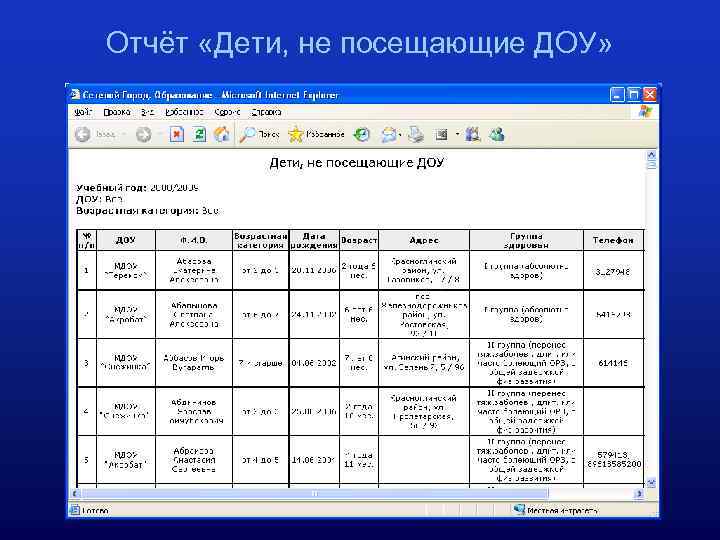Click the Телефон column header
The image size is (720, 540).
point(613,240)
